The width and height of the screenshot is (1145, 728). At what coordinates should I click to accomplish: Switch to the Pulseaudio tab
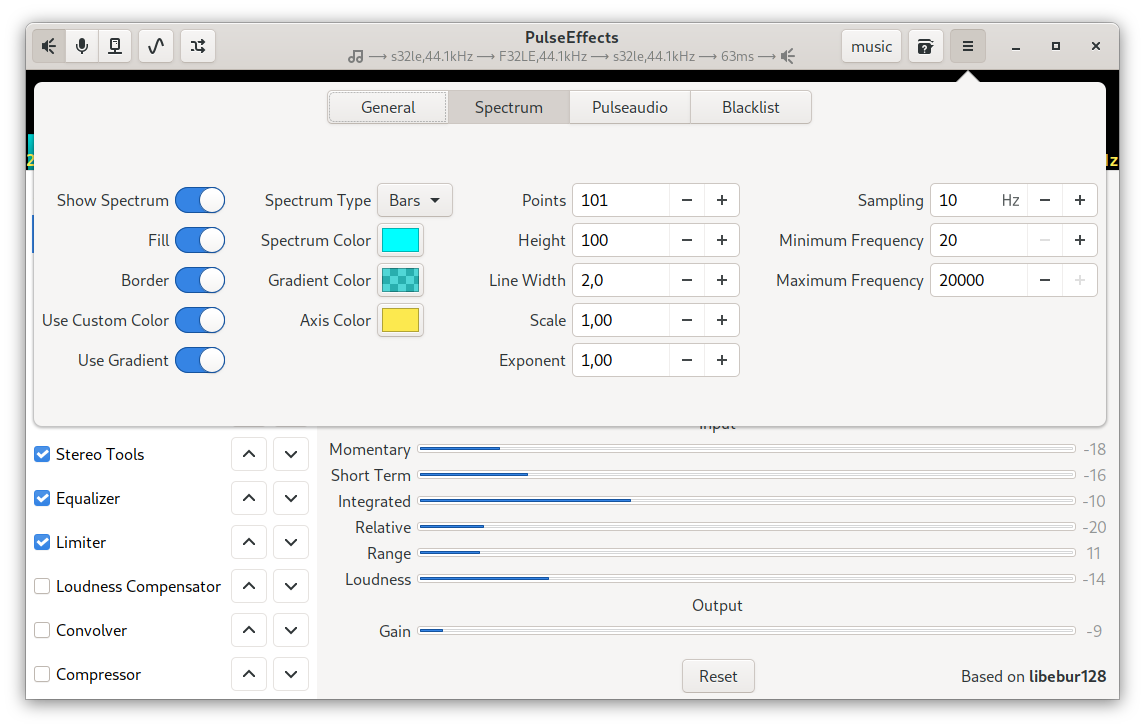[x=629, y=107]
